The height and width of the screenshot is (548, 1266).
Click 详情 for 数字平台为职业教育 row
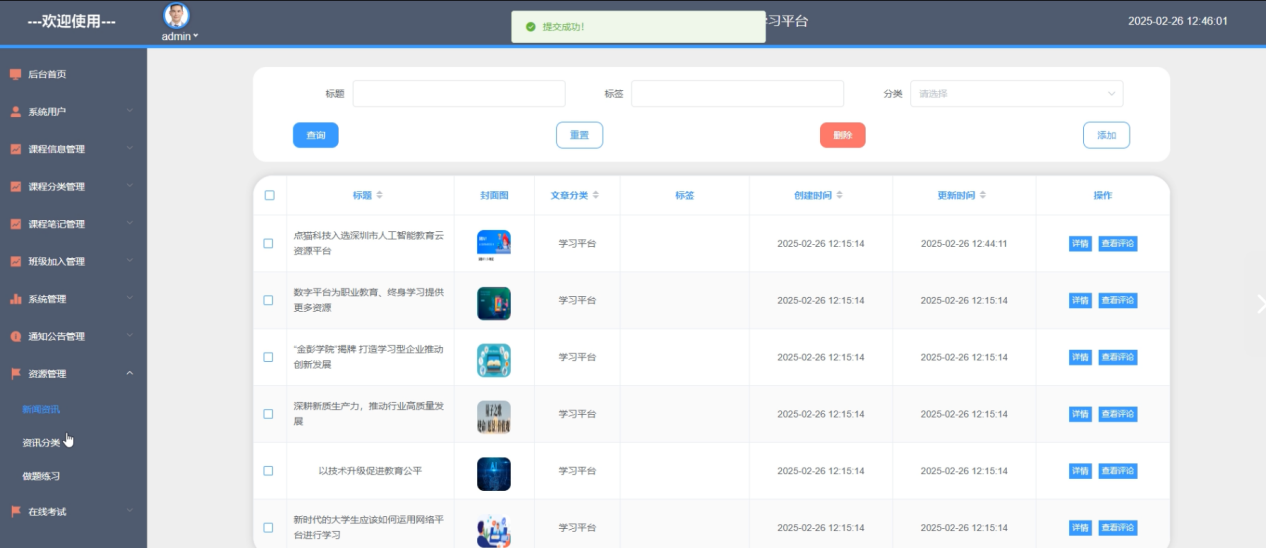click(1080, 300)
